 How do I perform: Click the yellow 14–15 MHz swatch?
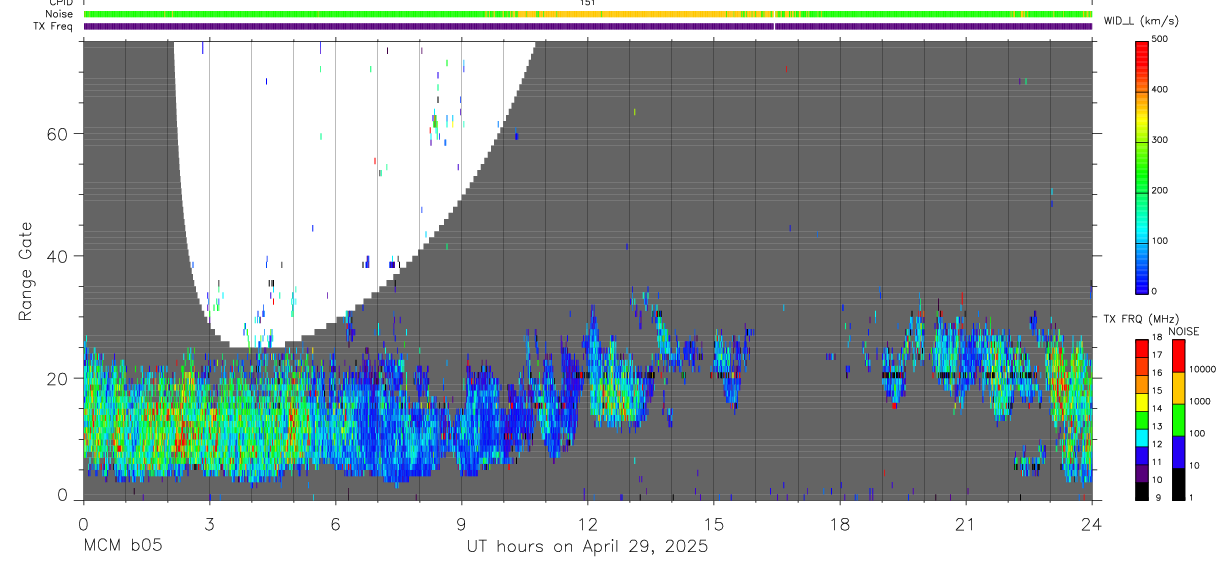point(1141,402)
